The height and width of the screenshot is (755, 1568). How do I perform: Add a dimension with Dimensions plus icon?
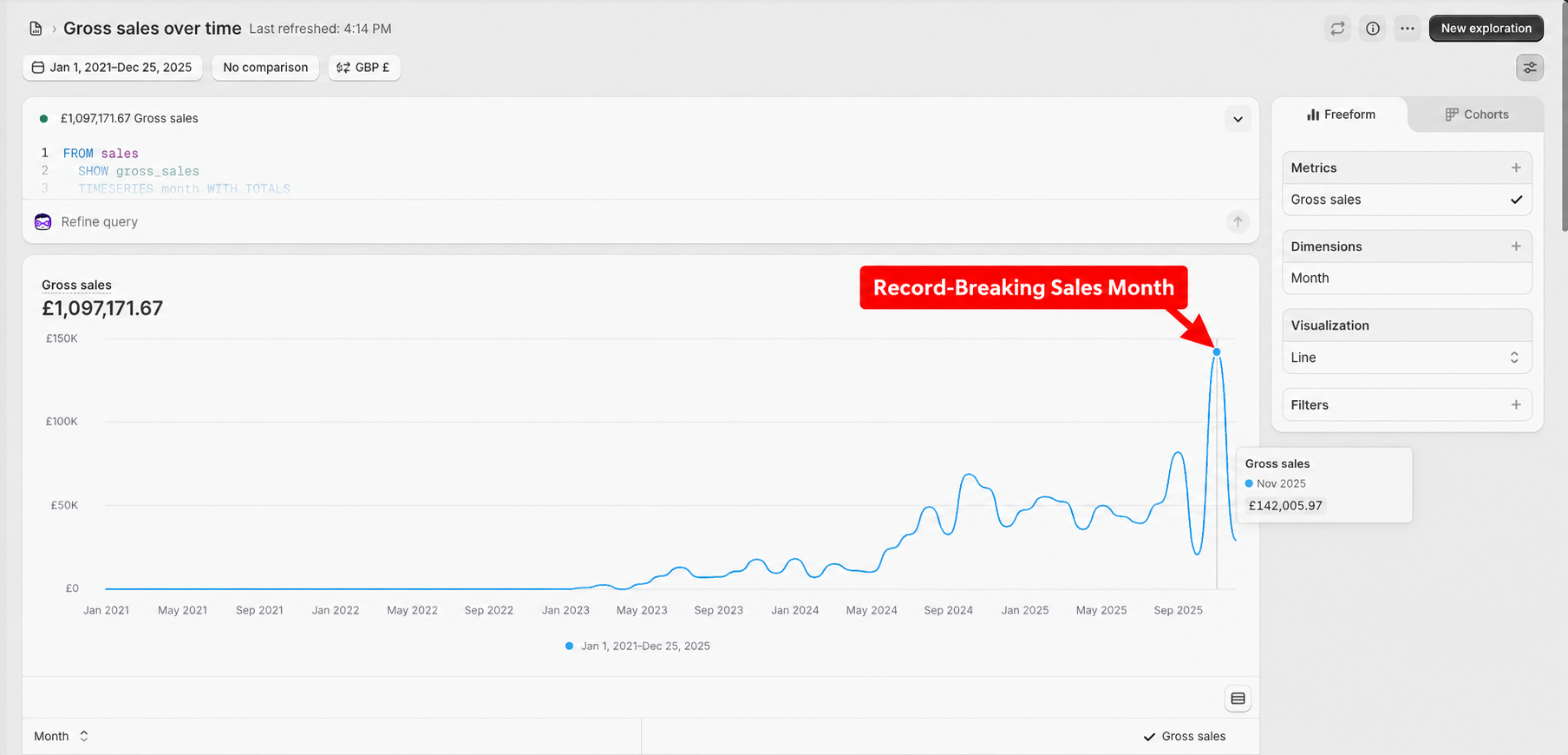tap(1516, 246)
